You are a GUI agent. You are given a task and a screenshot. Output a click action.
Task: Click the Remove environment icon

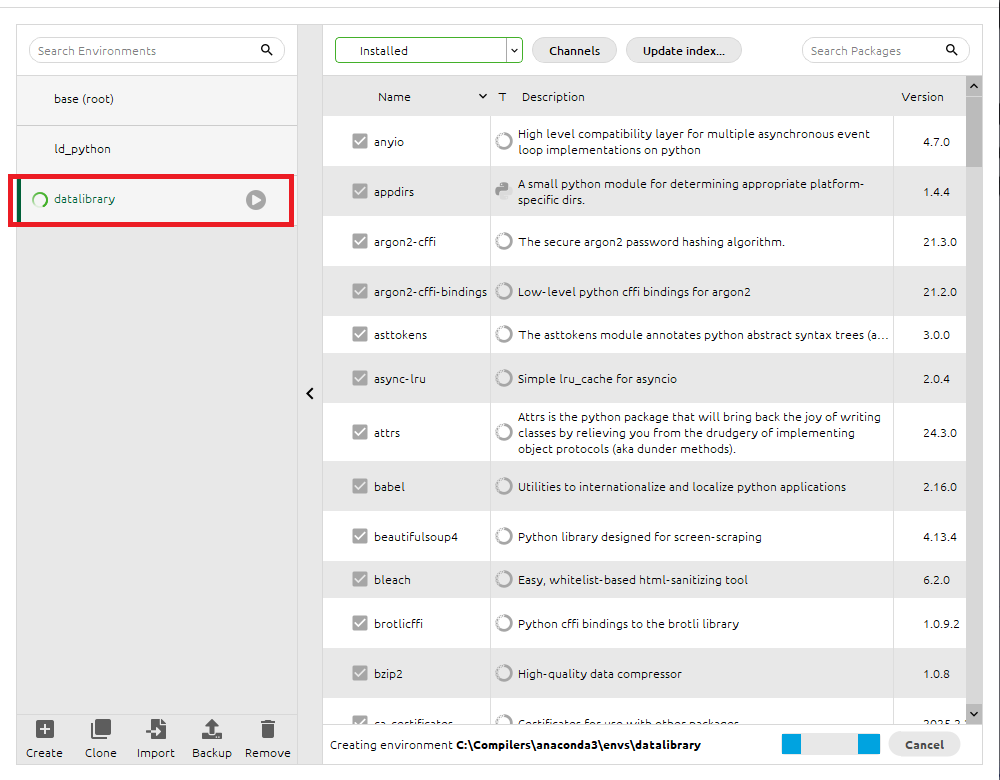pos(267,729)
